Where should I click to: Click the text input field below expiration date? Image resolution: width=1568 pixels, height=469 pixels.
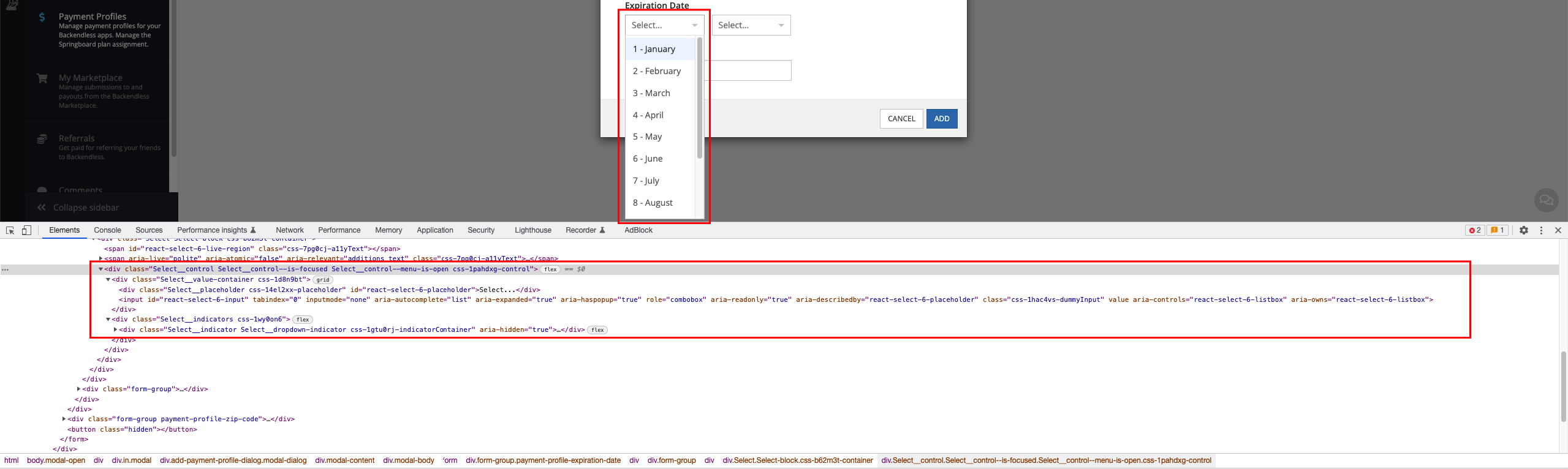pyautogui.click(x=749, y=70)
